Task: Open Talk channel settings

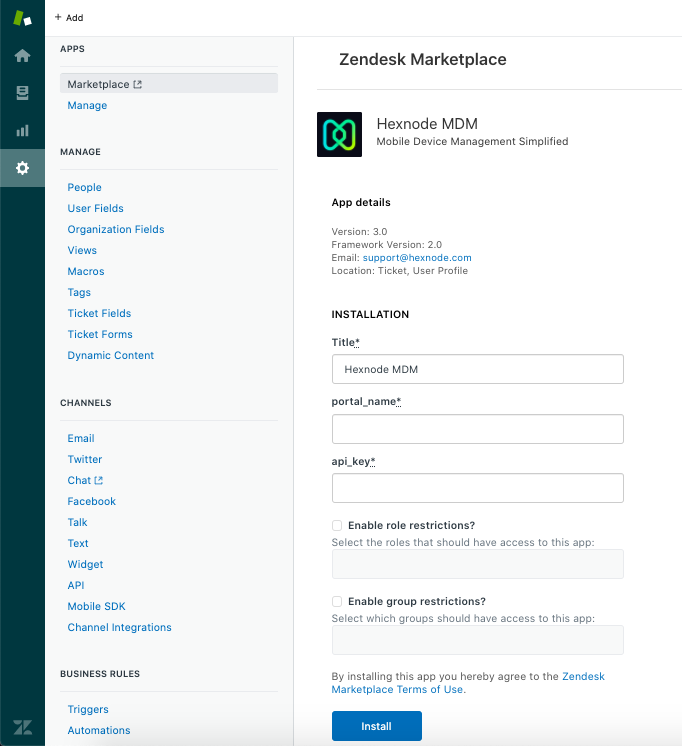Action: pos(77,522)
